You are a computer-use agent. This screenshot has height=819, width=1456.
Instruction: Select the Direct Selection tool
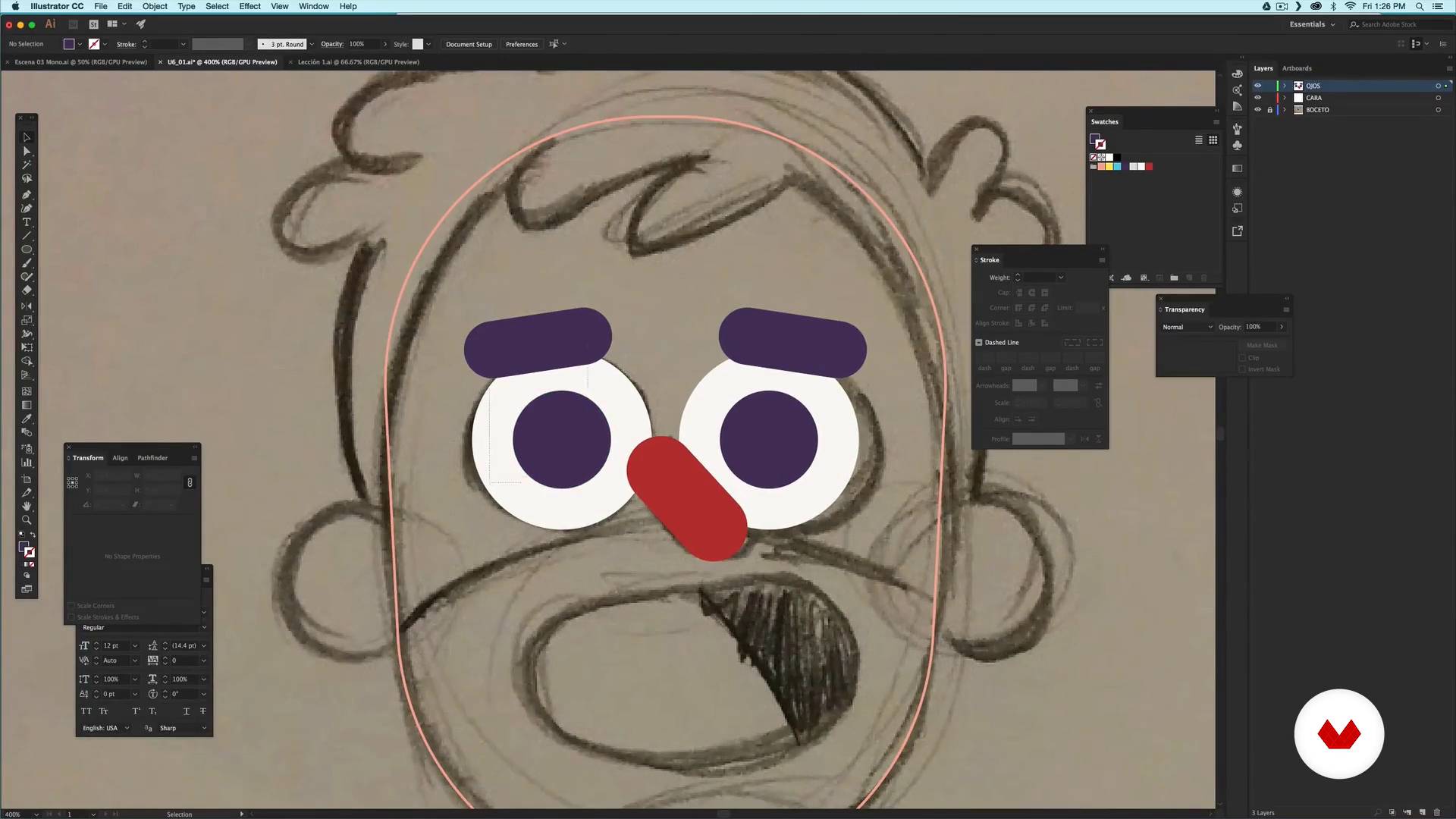(x=27, y=151)
